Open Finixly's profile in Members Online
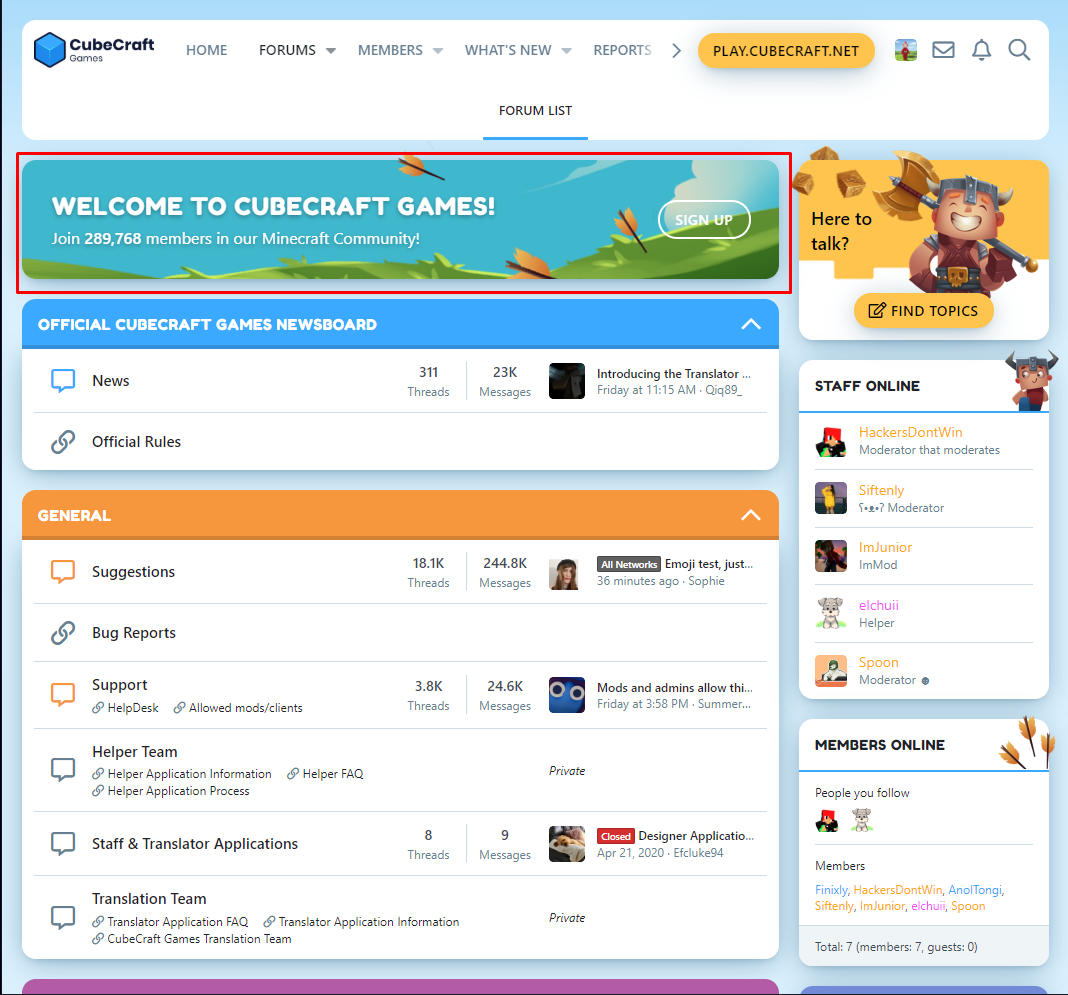The height and width of the screenshot is (995, 1068). [831, 890]
